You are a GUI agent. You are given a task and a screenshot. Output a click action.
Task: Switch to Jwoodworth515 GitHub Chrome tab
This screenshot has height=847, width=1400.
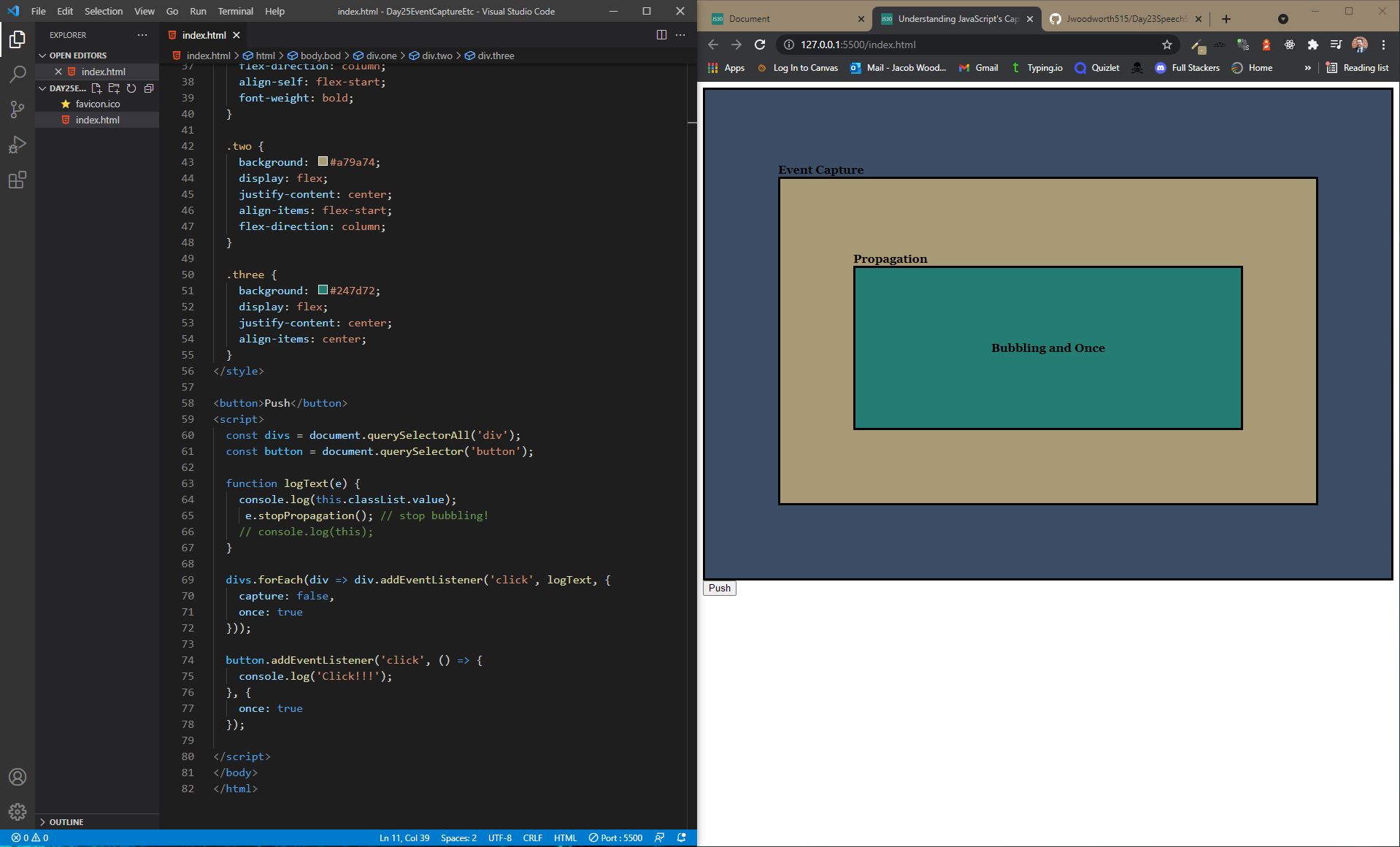pos(1124,19)
